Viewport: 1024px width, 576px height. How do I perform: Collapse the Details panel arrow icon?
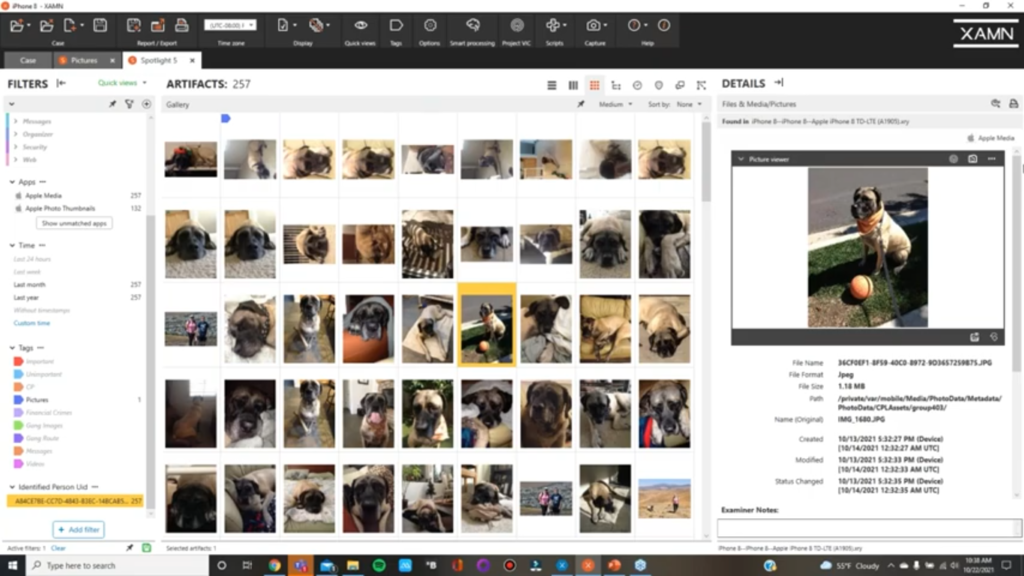pos(779,83)
